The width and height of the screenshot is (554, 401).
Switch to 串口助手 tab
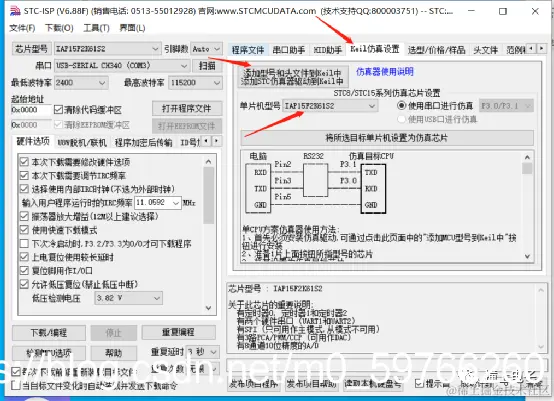289,50
